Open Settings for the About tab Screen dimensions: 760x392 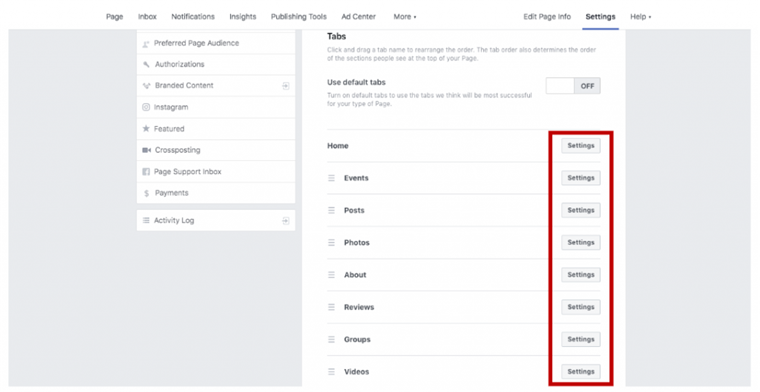(581, 275)
